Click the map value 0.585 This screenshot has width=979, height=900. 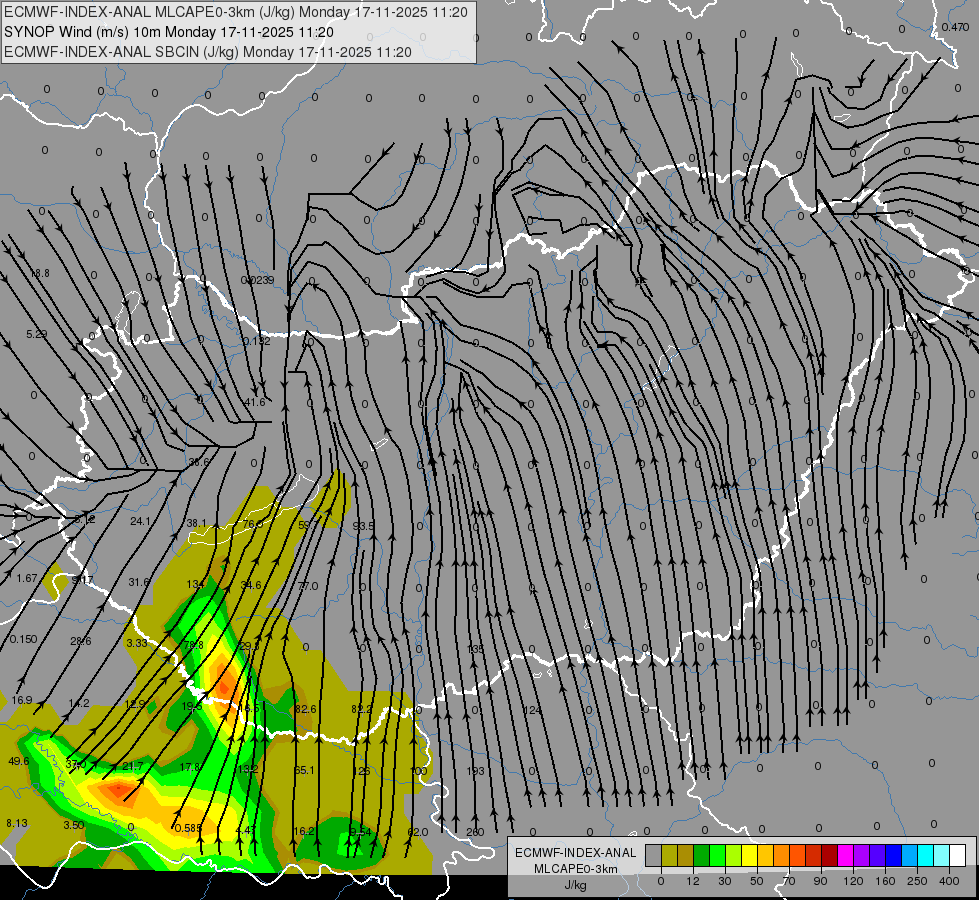188,828
